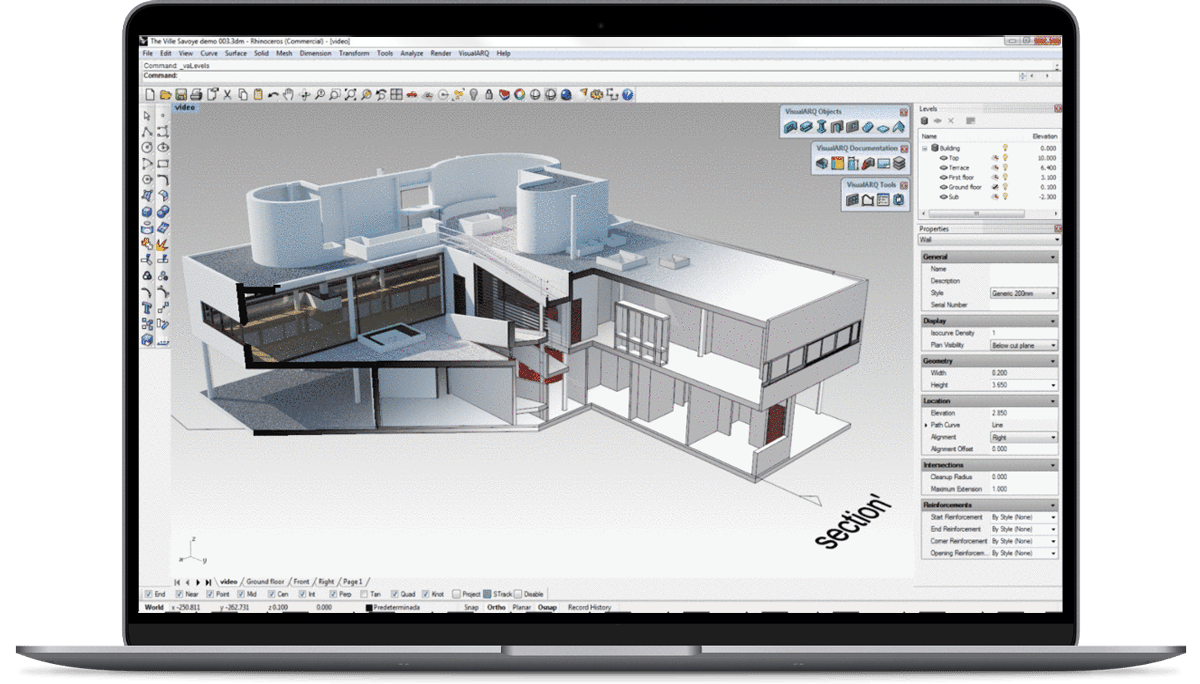Click the Zoom Extents icon
Viewport: 1200px width, 684px height.
click(x=350, y=95)
